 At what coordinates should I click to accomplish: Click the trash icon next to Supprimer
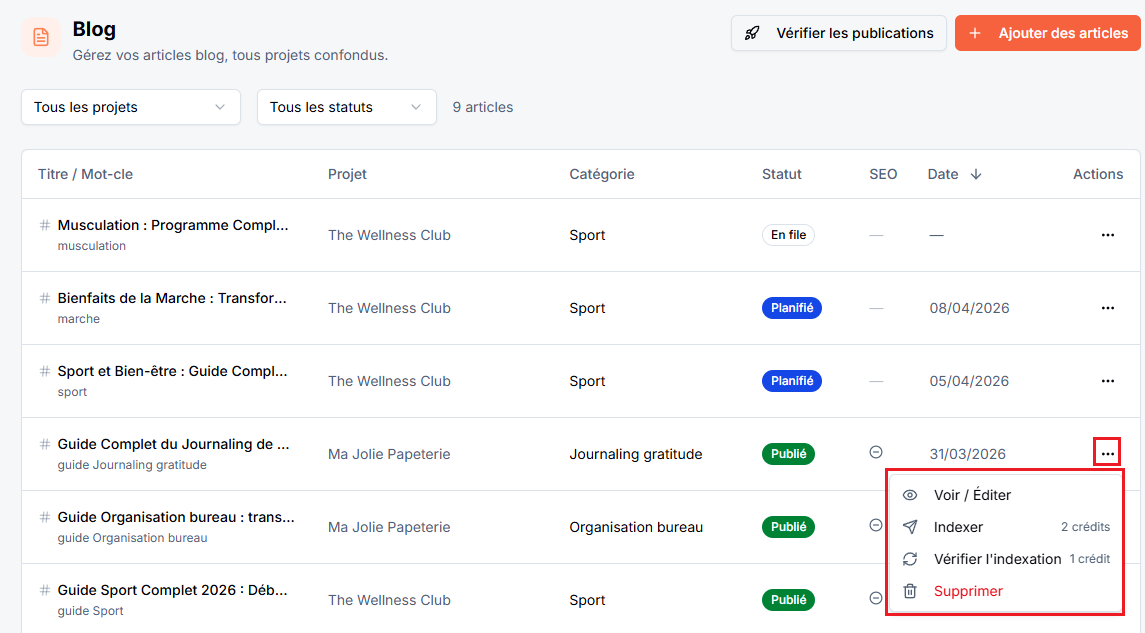tap(910, 591)
